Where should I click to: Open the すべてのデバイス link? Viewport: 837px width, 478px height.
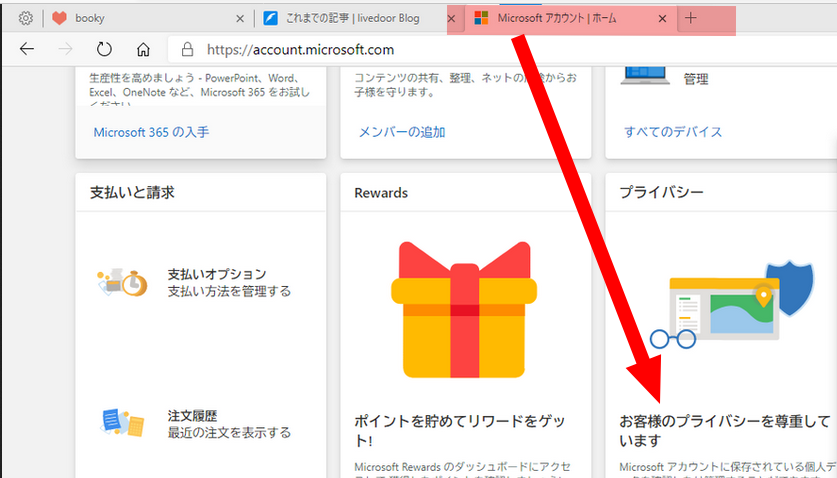coord(673,132)
